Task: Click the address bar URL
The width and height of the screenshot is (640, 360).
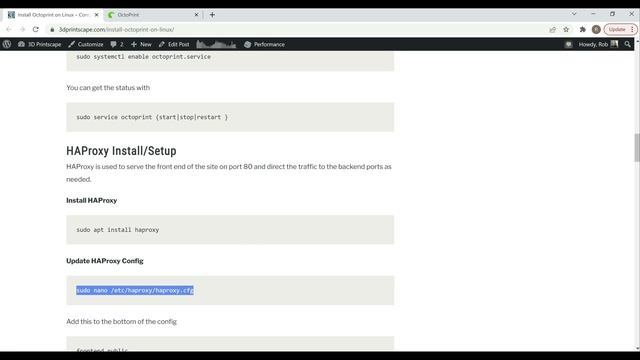Action: pos(116,29)
